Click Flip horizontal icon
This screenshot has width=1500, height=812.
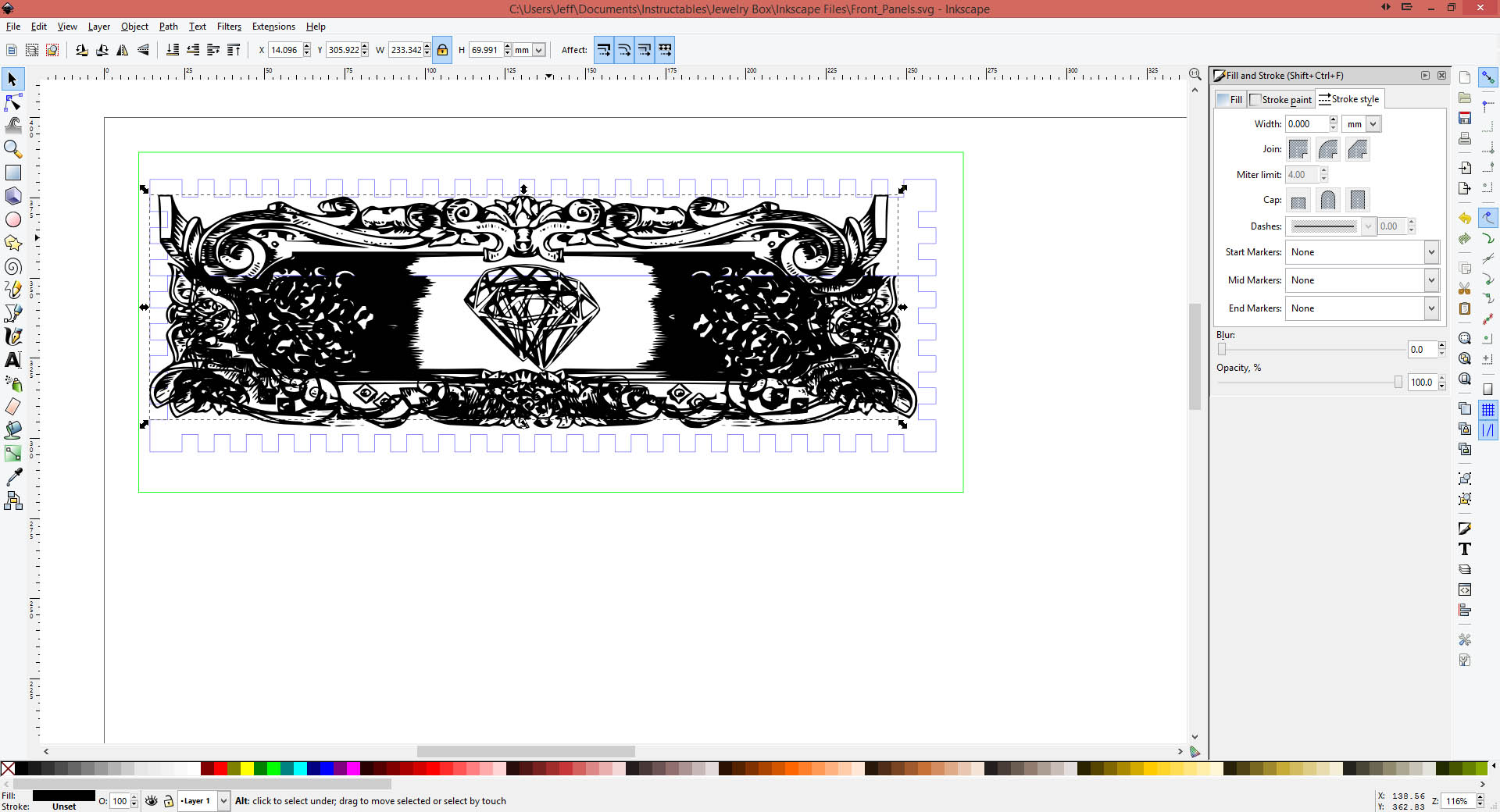coord(123,50)
